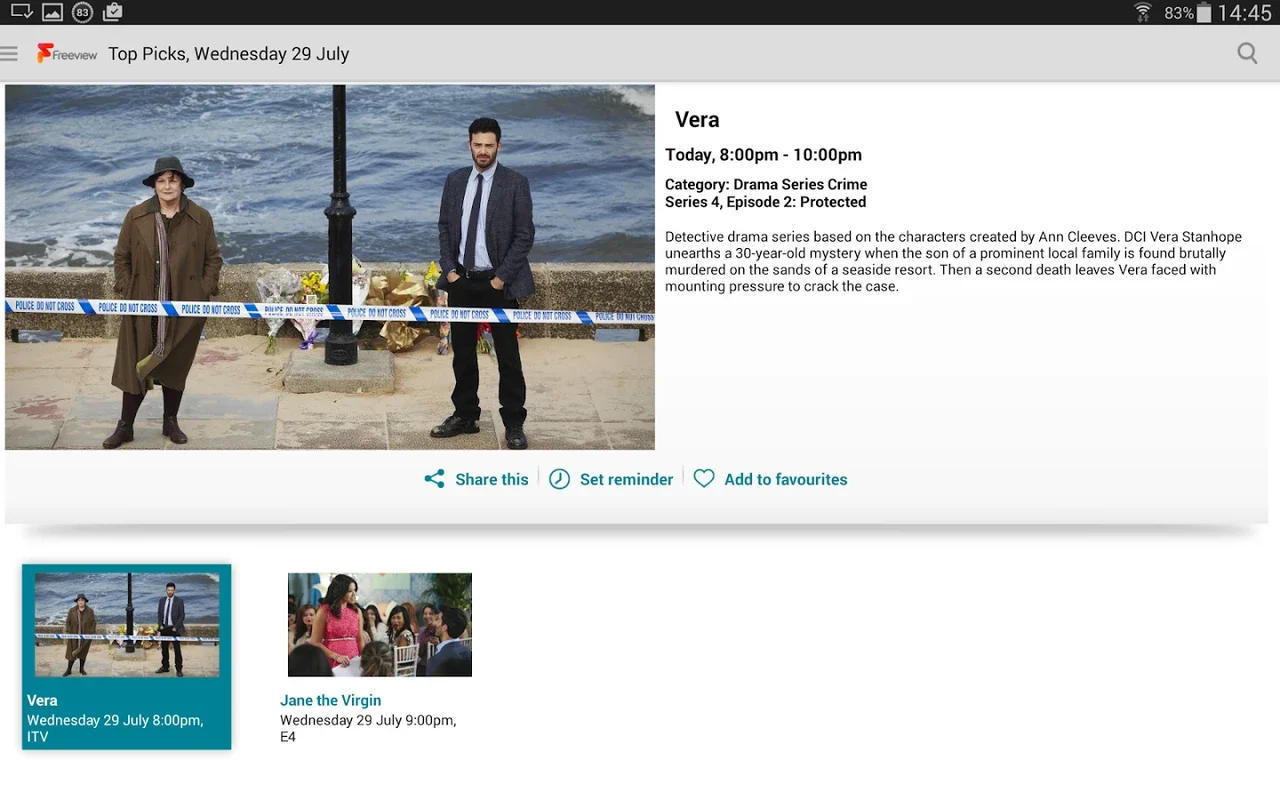Screen dimensions: 1280x800
Task: Click Category: Drama Series Crime text
Action: point(766,184)
